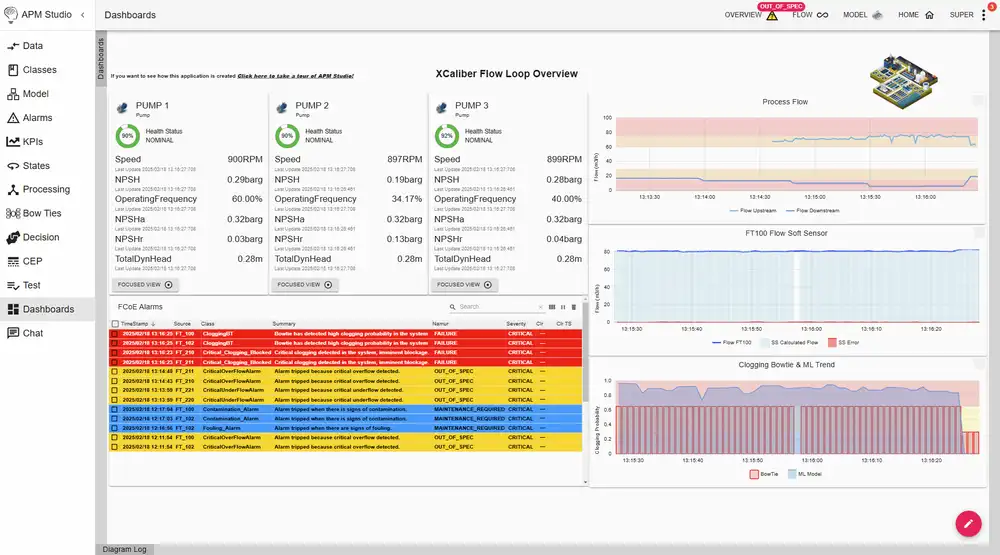Switch to the OVERVIEW tab

tap(742, 15)
